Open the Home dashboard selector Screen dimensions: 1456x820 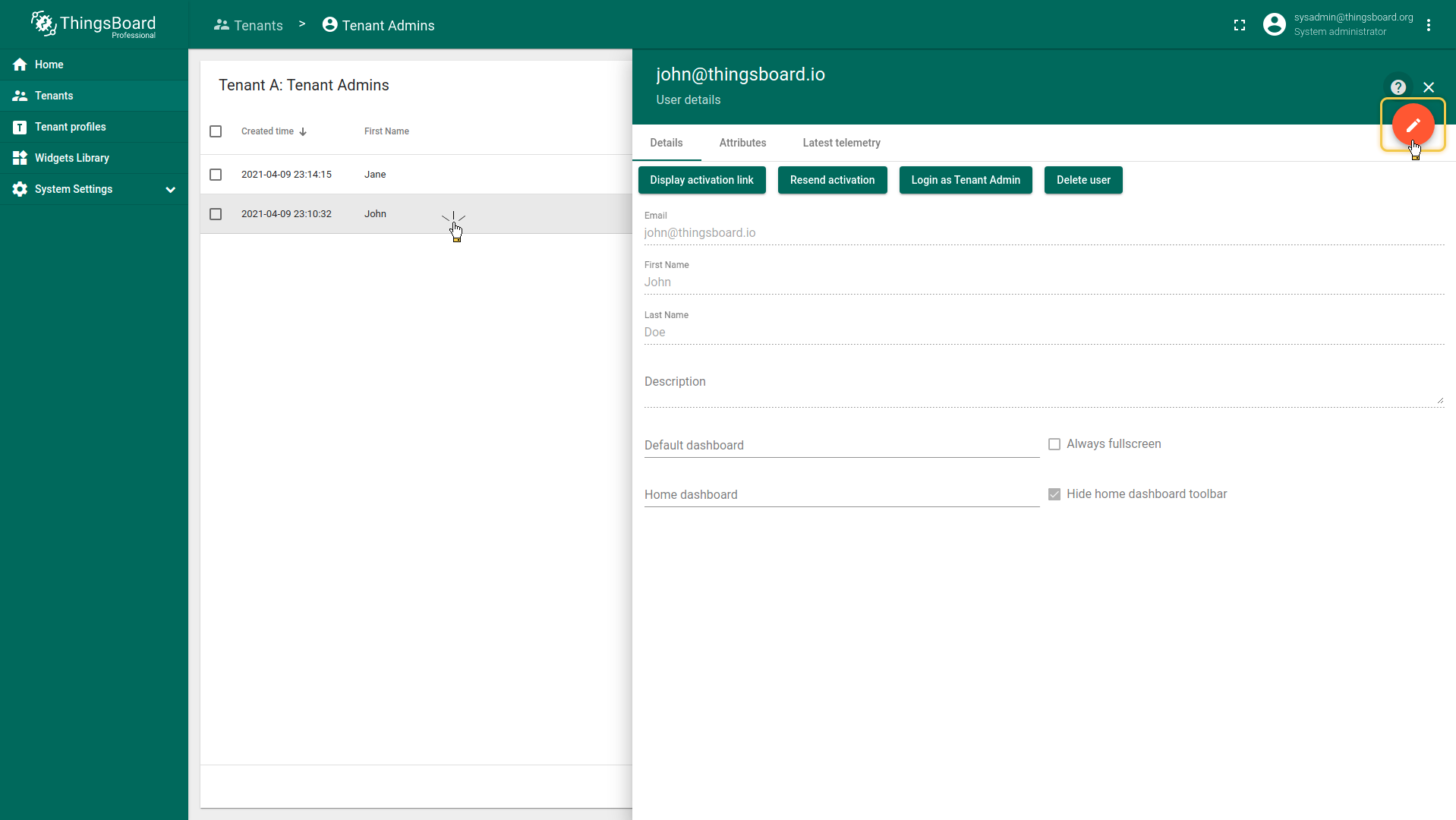(842, 495)
